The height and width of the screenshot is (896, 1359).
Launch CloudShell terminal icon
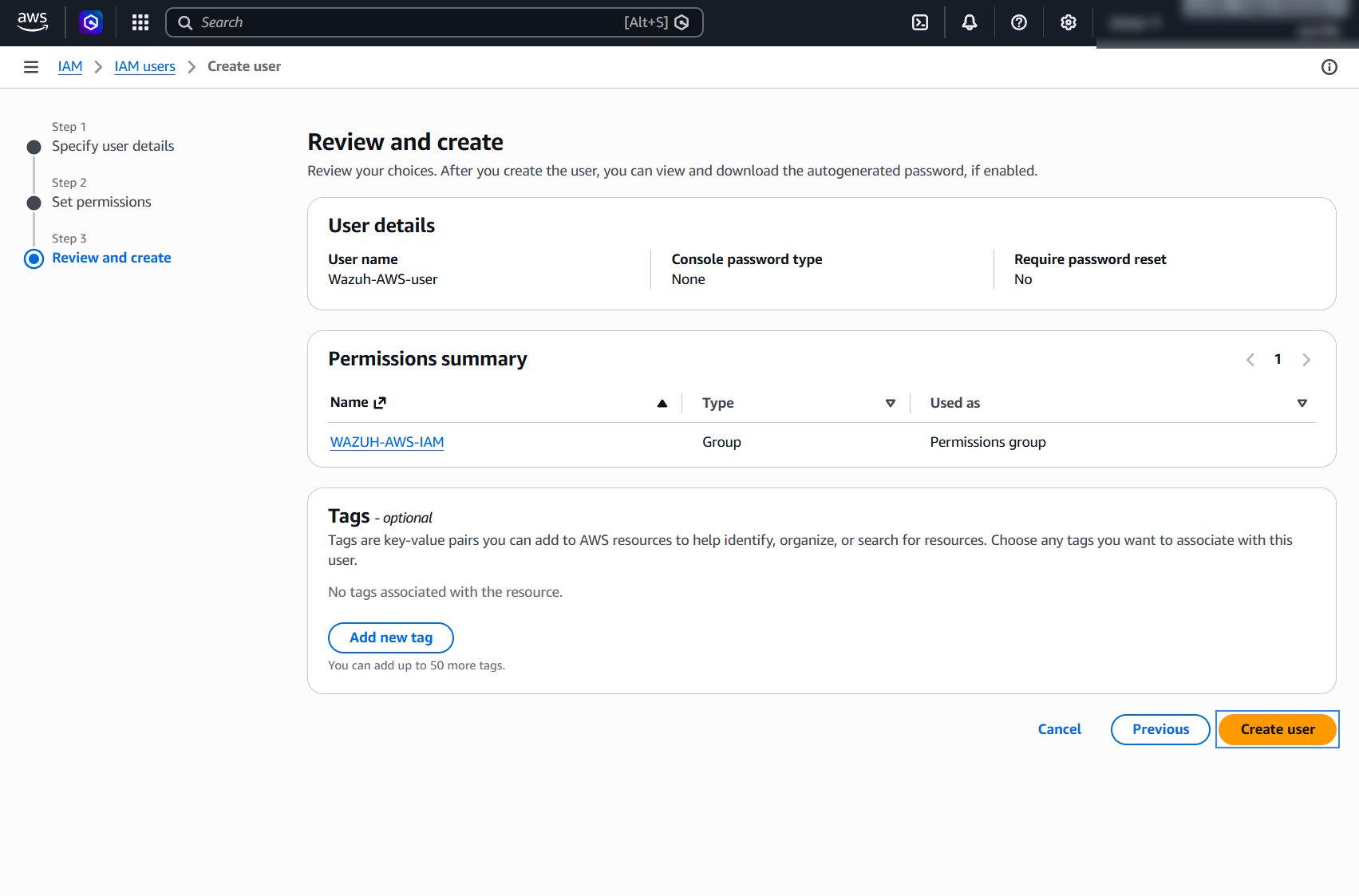point(920,22)
